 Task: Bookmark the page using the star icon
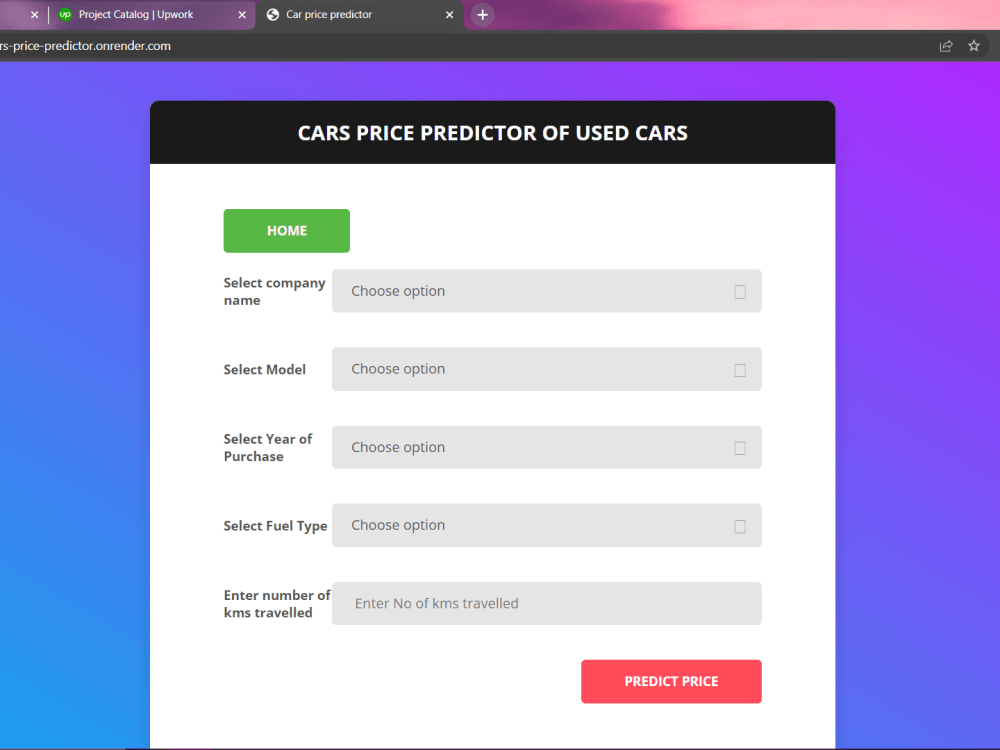point(974,45)
